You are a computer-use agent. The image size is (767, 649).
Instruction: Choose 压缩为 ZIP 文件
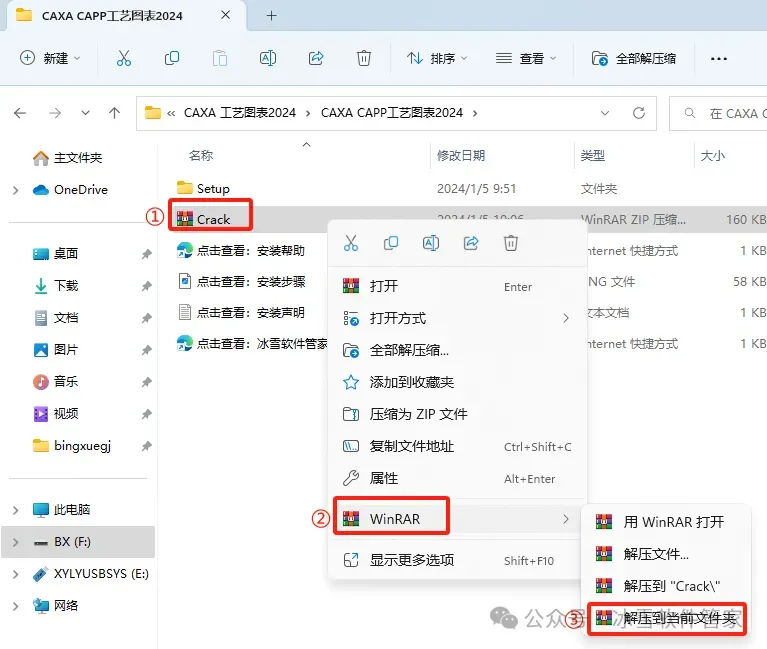[457, 414]
